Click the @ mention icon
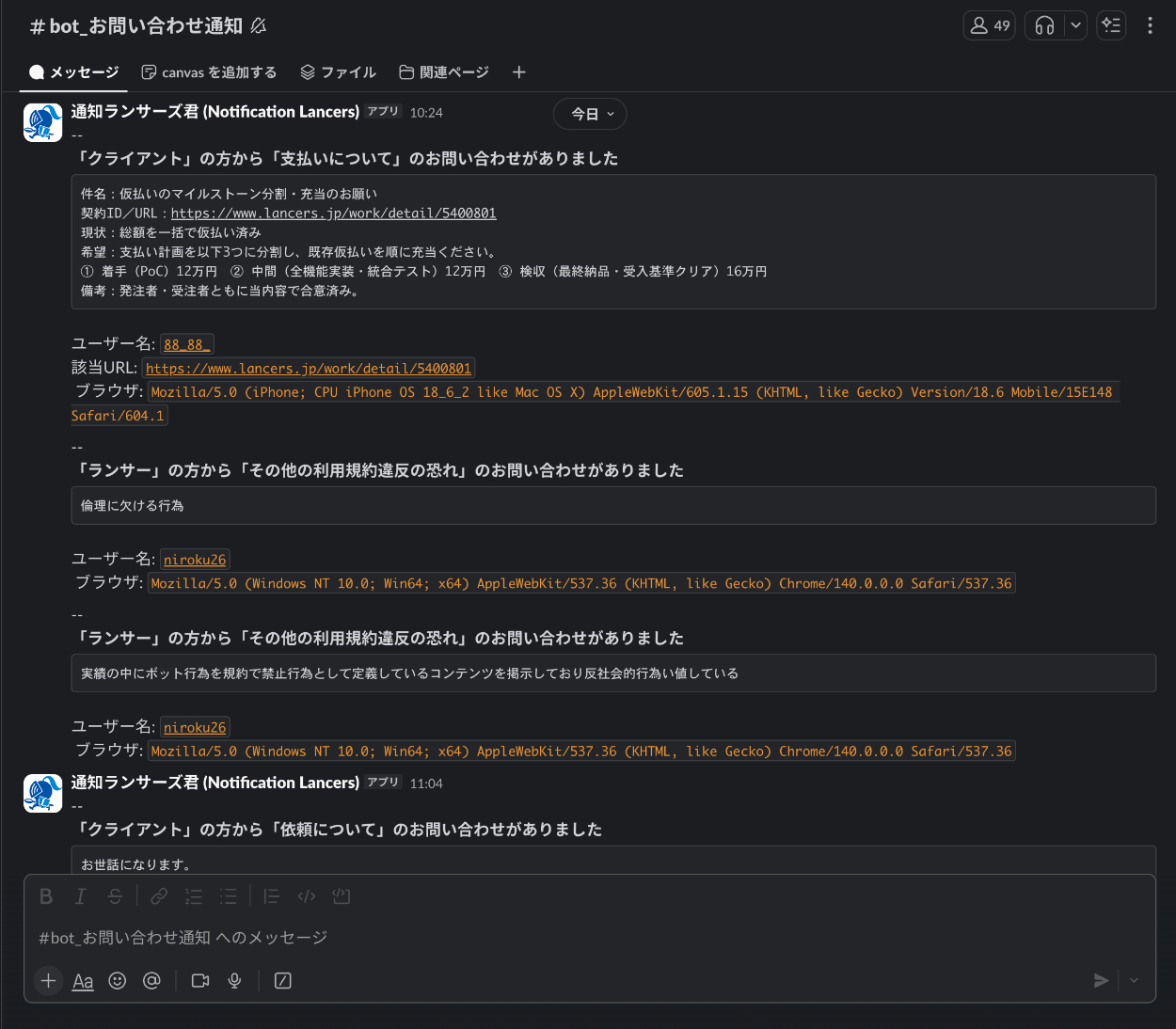The width and height of the screenshot is (1176, 1029). click(x=151, y=981)
